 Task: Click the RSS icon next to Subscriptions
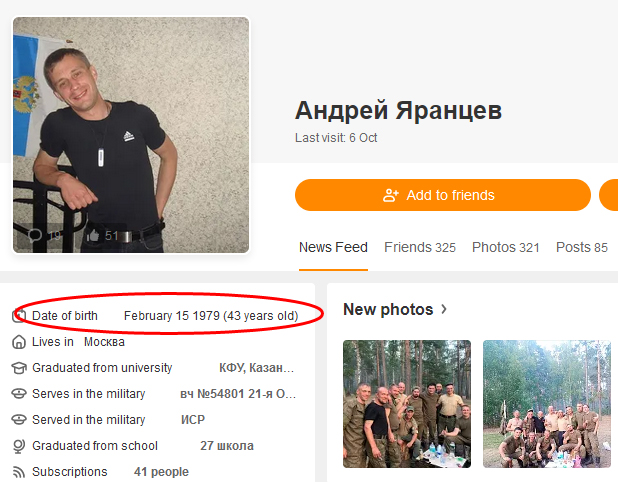pyautogui.click(x=19, y=472)
